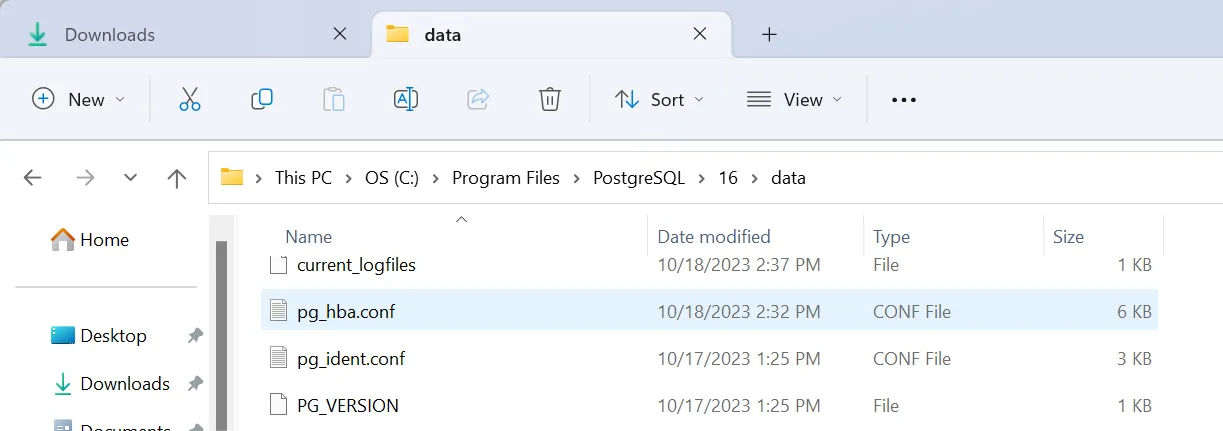Click the Paste clipboard icon
The width and height of the screenshot is (1223, 431).
point(334,99)
